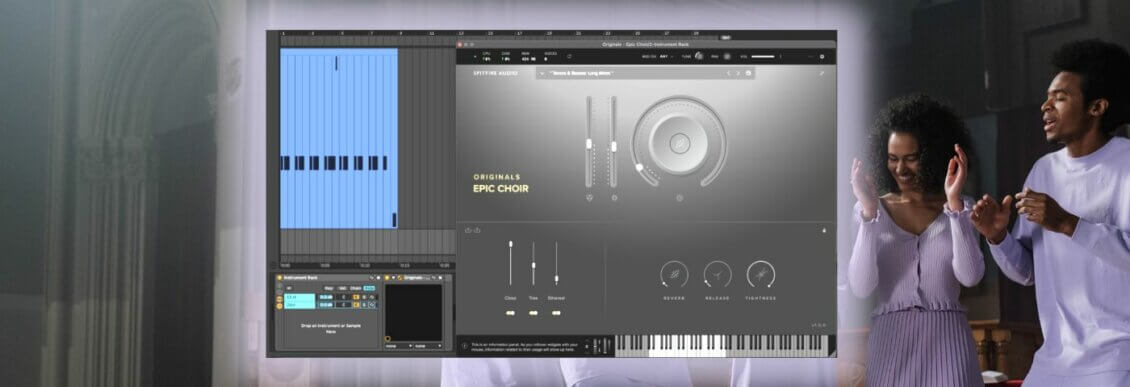
Task: Open the plugin settings gear icon
Action: click(822, 56)
